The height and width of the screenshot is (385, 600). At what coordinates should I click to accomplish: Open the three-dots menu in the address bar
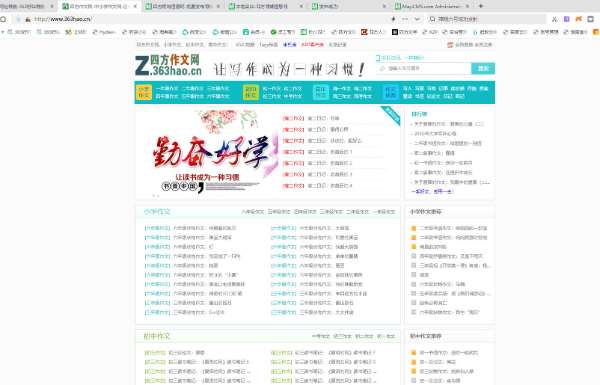coord(405,19)
